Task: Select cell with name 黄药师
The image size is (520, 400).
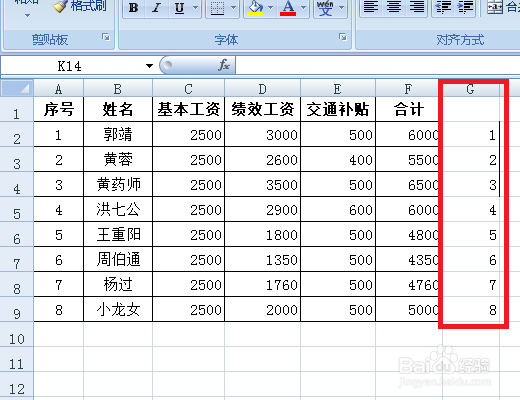Action: 118,184
